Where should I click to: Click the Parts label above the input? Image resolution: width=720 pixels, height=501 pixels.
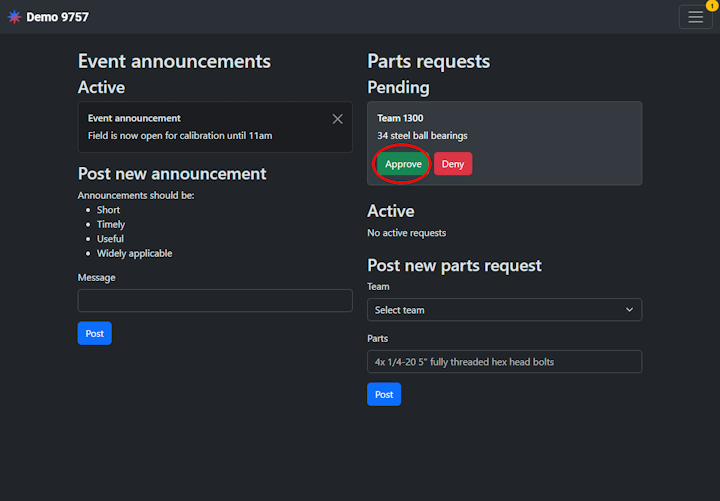pyautogui.click(x=378, y=338)
